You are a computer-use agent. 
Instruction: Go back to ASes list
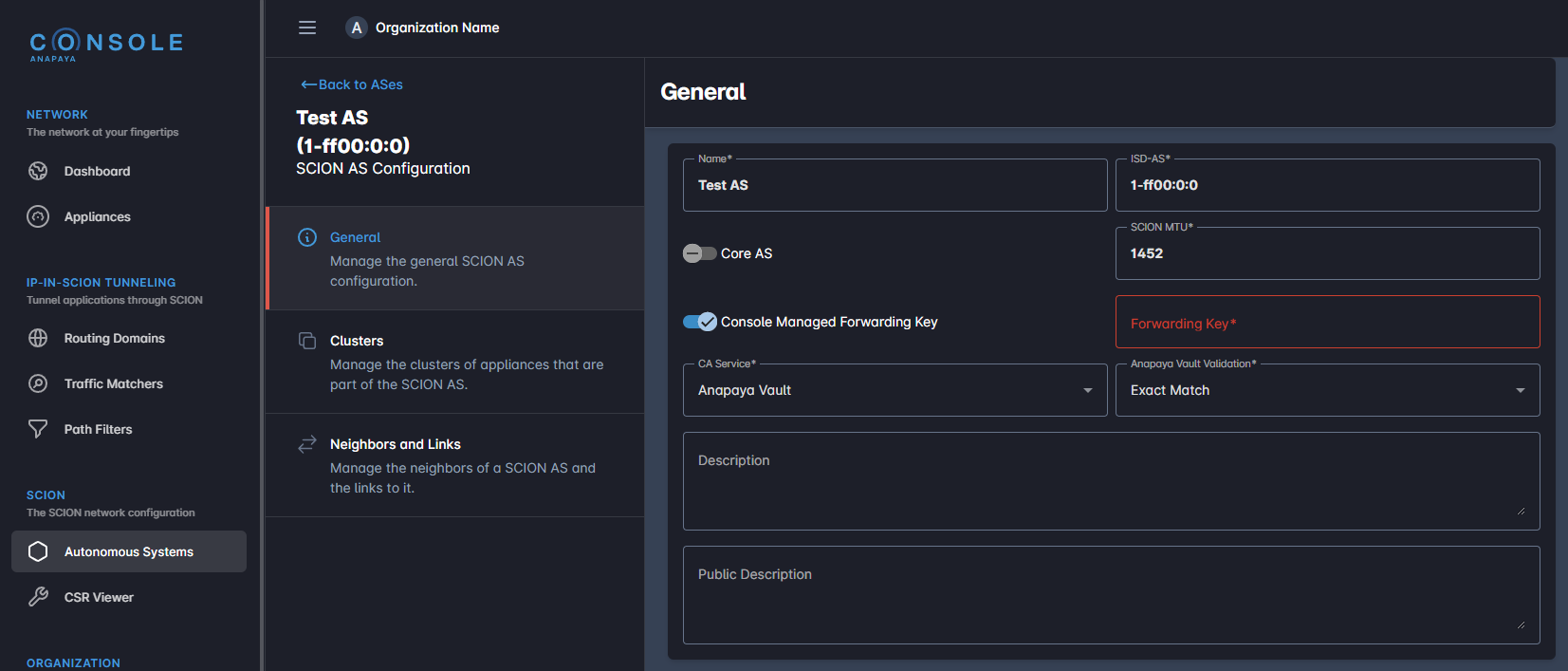(352, 84)
